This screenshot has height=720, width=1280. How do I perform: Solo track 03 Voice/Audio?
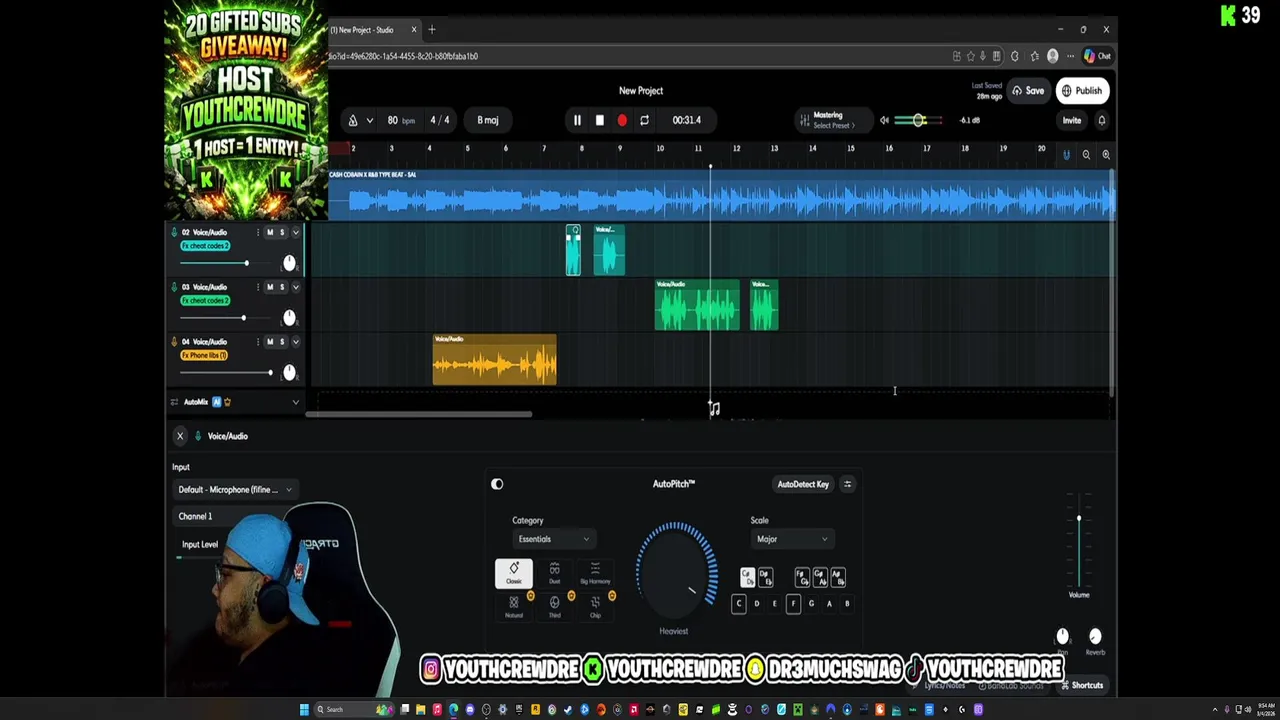[281, 287]
